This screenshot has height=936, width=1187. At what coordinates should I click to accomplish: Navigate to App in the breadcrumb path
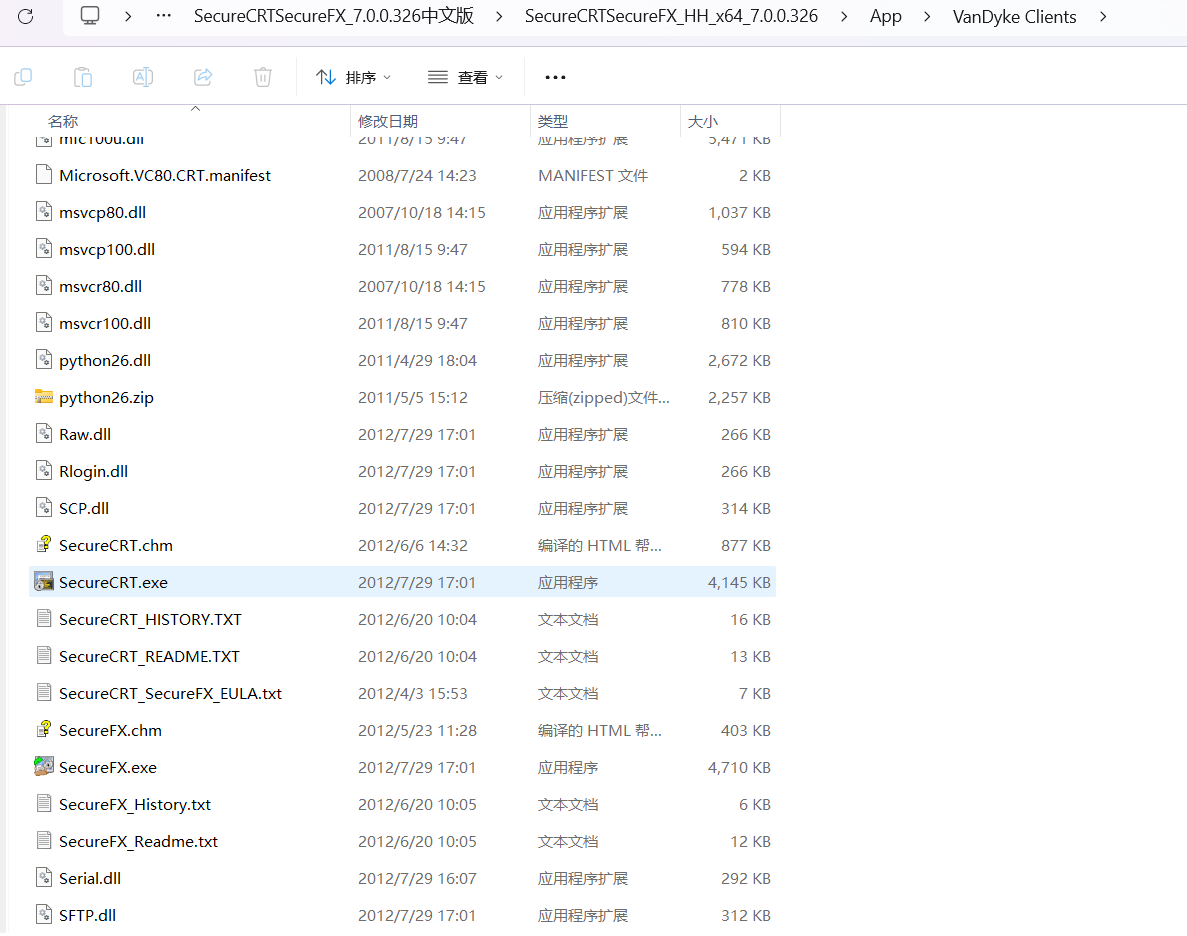[x=886, y=17]
